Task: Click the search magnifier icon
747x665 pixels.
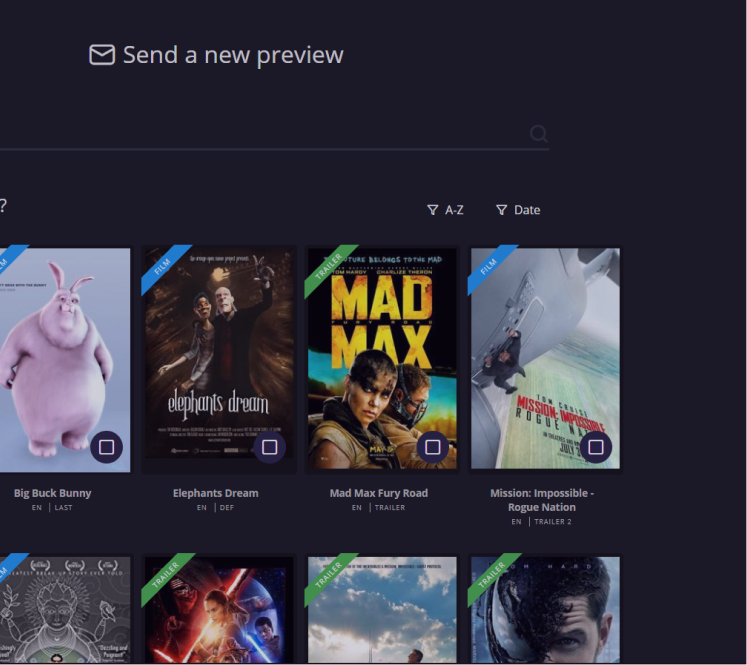Action: 539,134
